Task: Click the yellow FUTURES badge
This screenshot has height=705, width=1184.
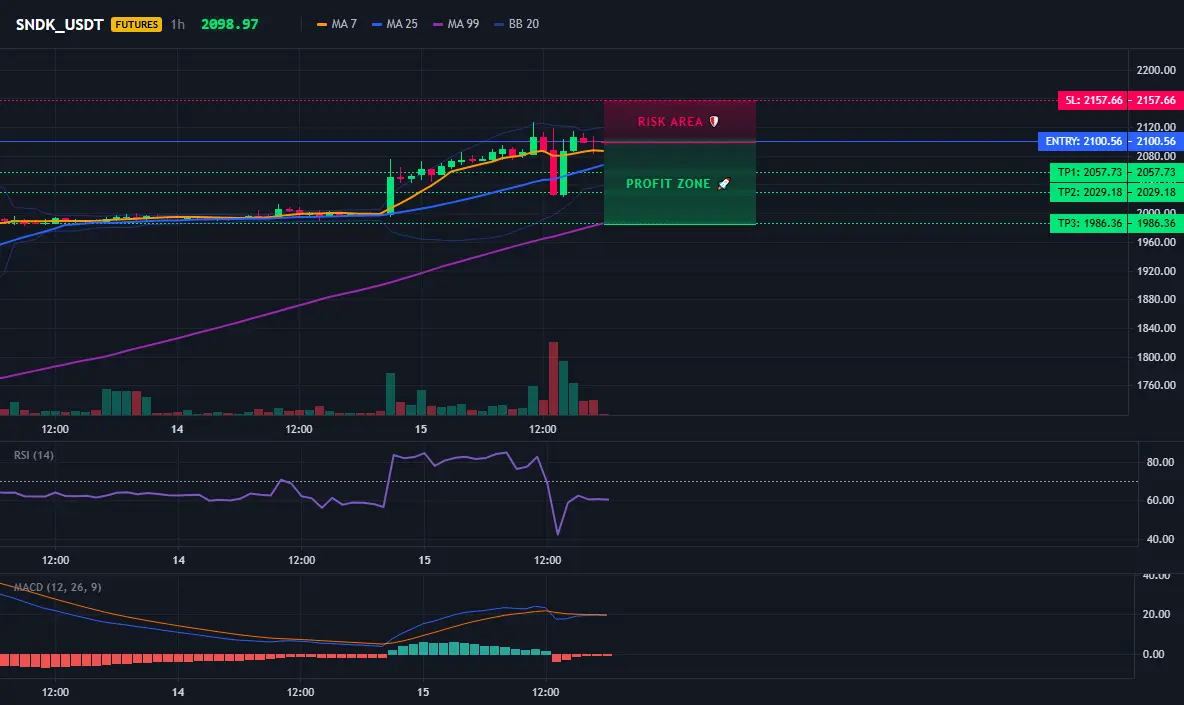Action: pos(137,24)
